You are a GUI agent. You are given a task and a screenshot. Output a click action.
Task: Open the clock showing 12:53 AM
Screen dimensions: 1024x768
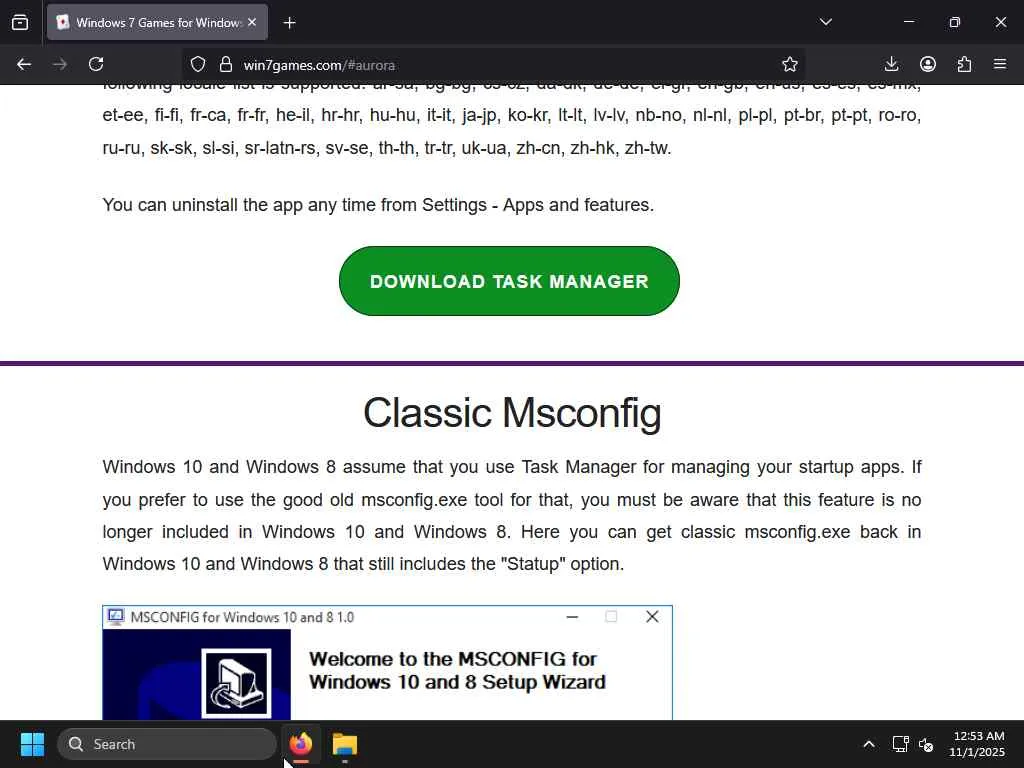pyautogui.click(x=977, y=744)
